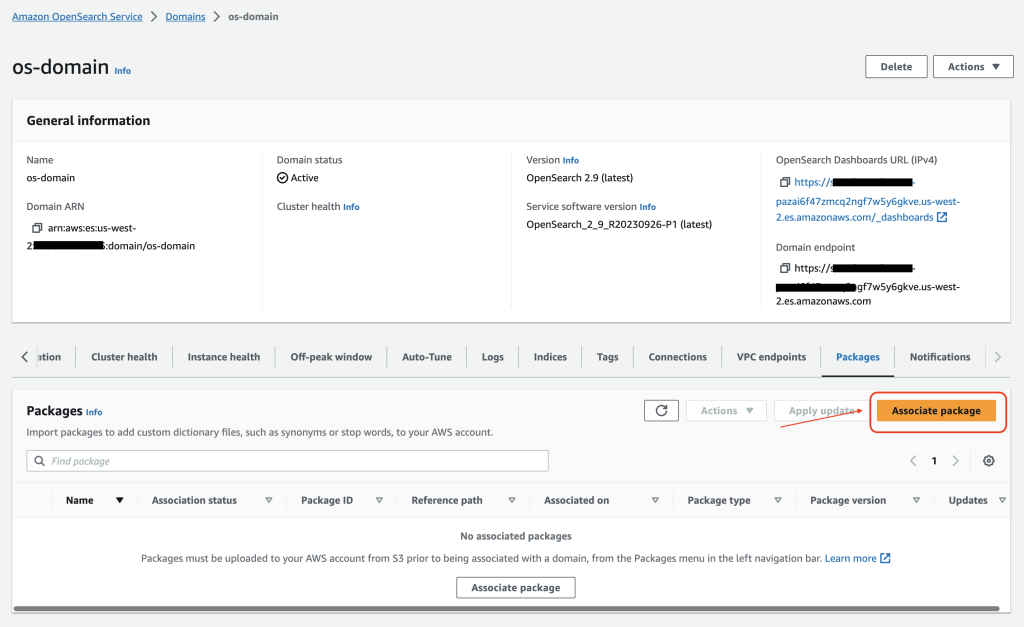Open the Packages table settings gear
The width and height of the screenshot is (1024, 627).
pos(989,460)
